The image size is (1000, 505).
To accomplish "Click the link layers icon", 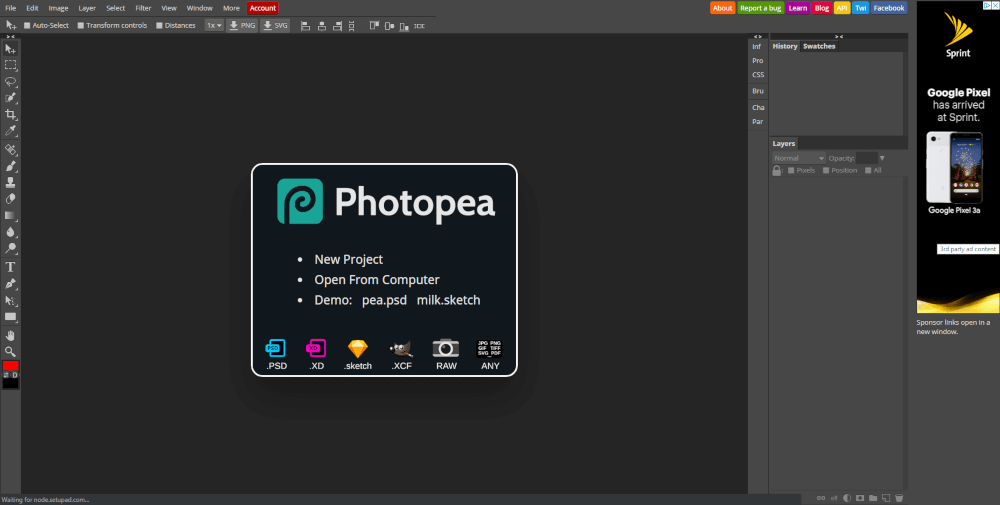I will pyautogui.click(x=821, y=498).
